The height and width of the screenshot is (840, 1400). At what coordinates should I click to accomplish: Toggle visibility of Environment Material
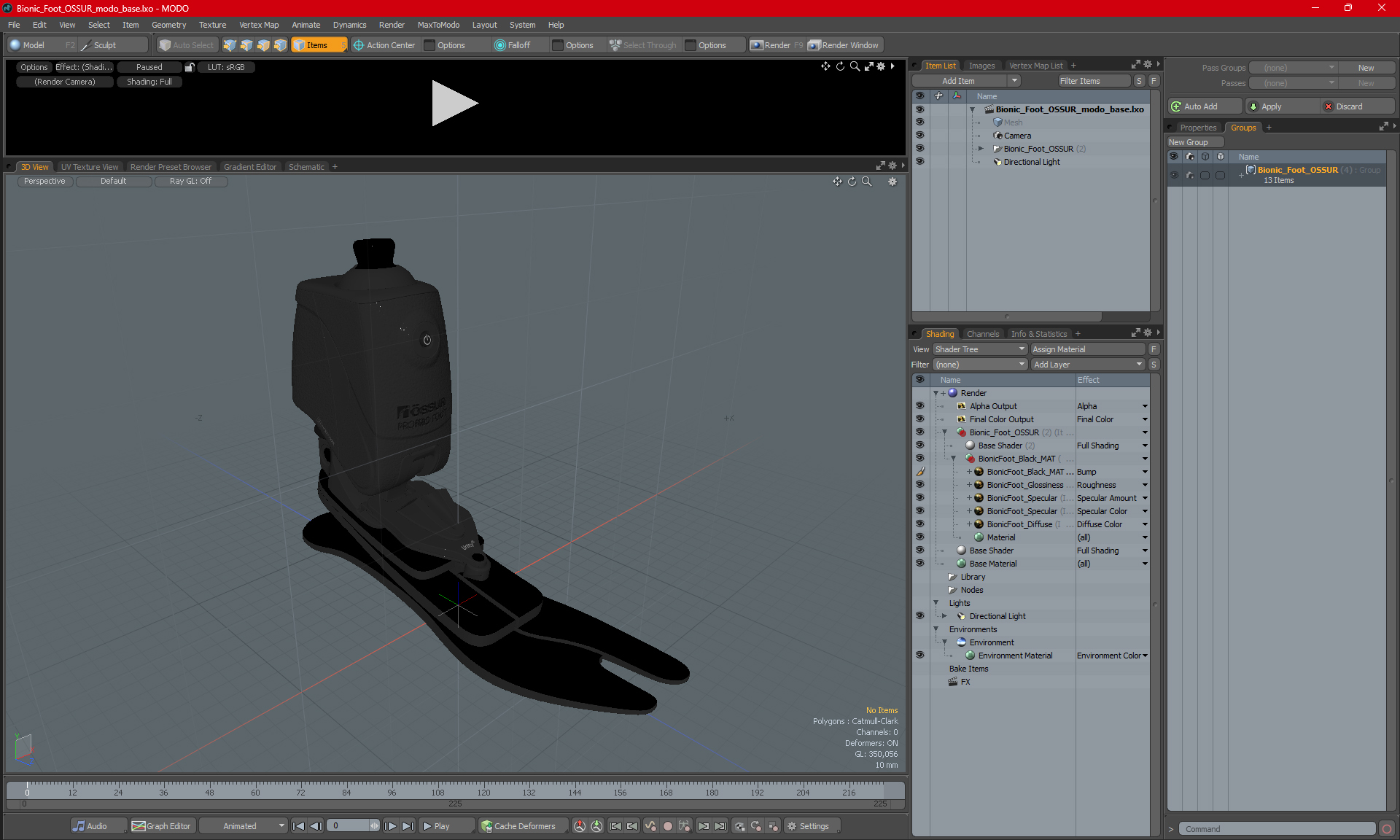click(919, 656)
